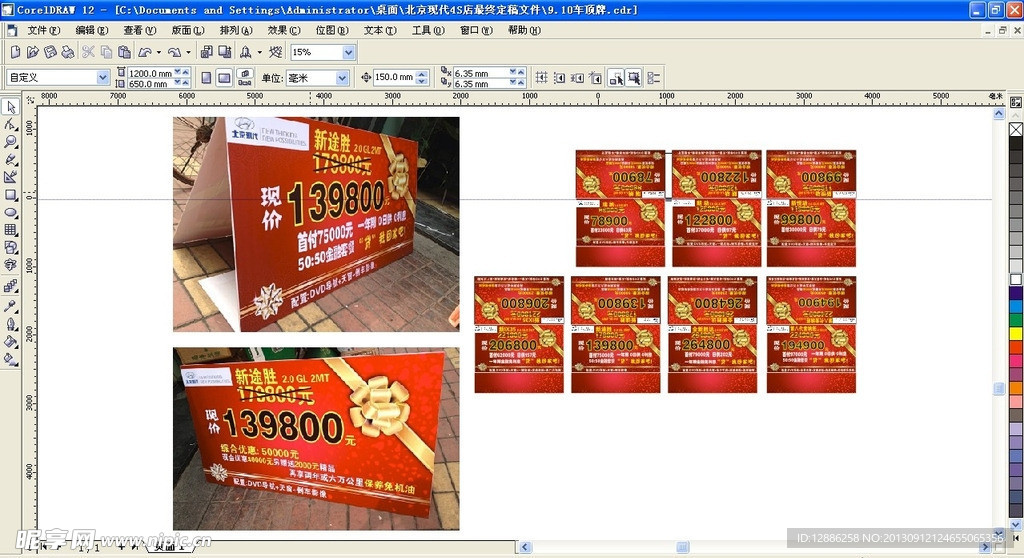Image resolution: width=1024 pixels, height=558 pixels.
Task: Open the 位图 menu
Action: (332, 30)
